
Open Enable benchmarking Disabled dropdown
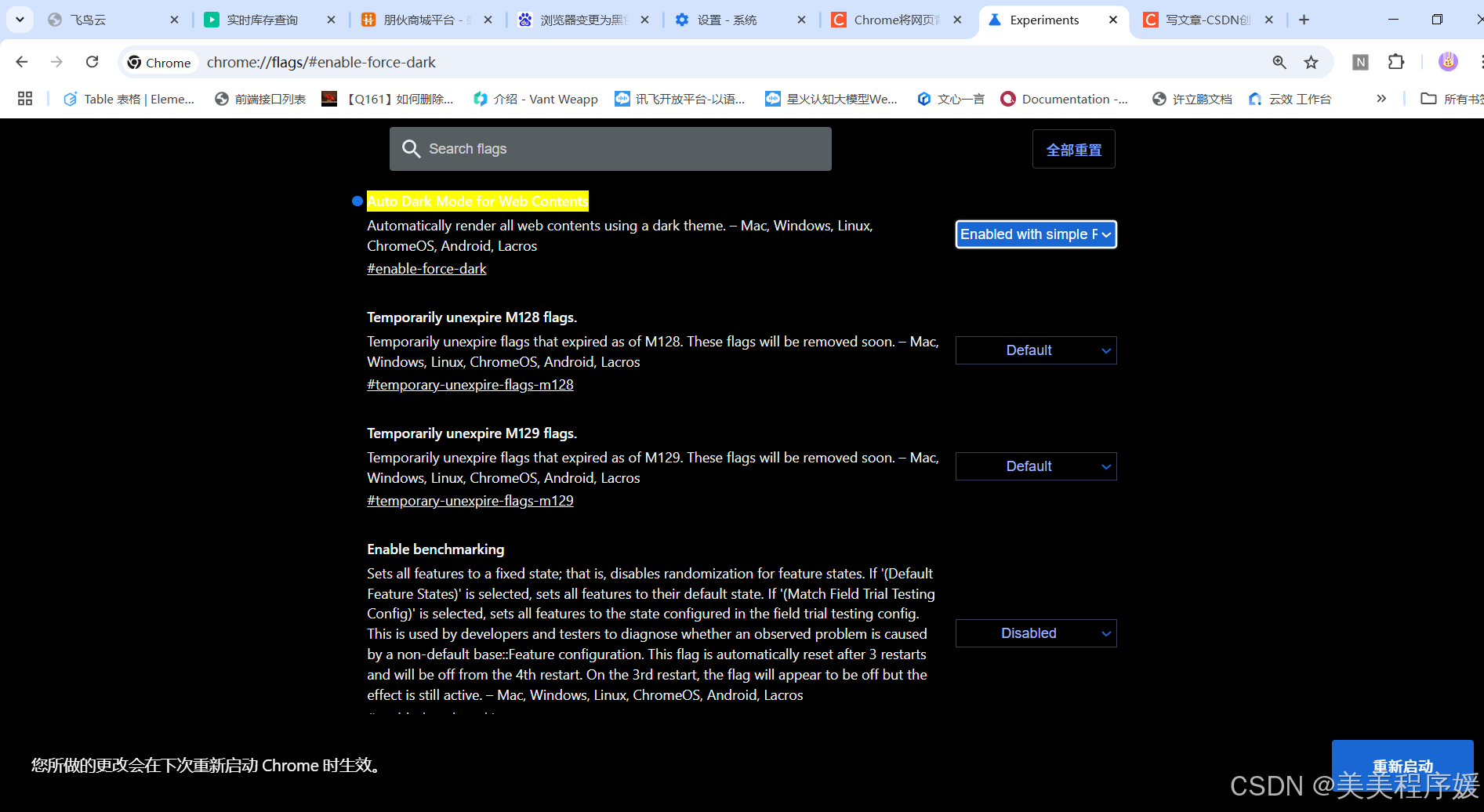[1036, 633]
